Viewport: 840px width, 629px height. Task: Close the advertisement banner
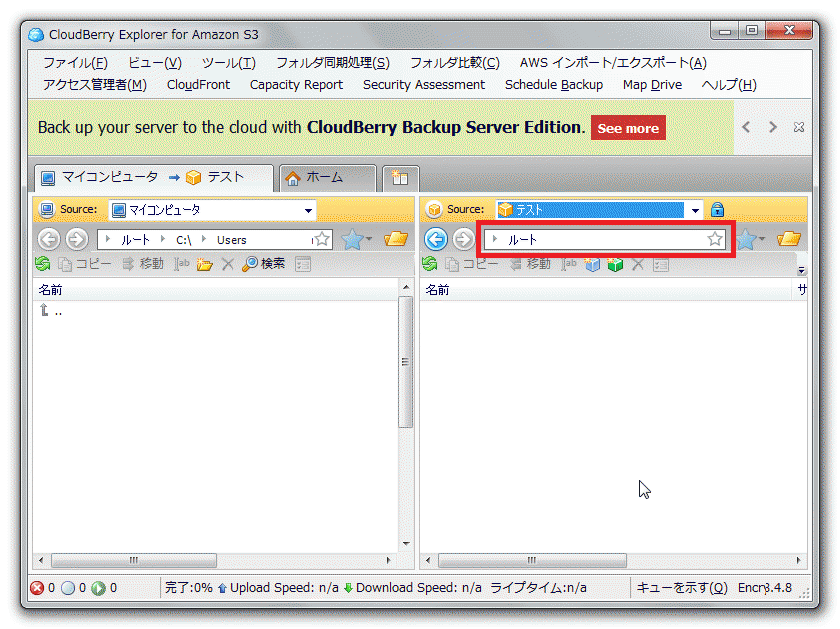click(799, 127)
